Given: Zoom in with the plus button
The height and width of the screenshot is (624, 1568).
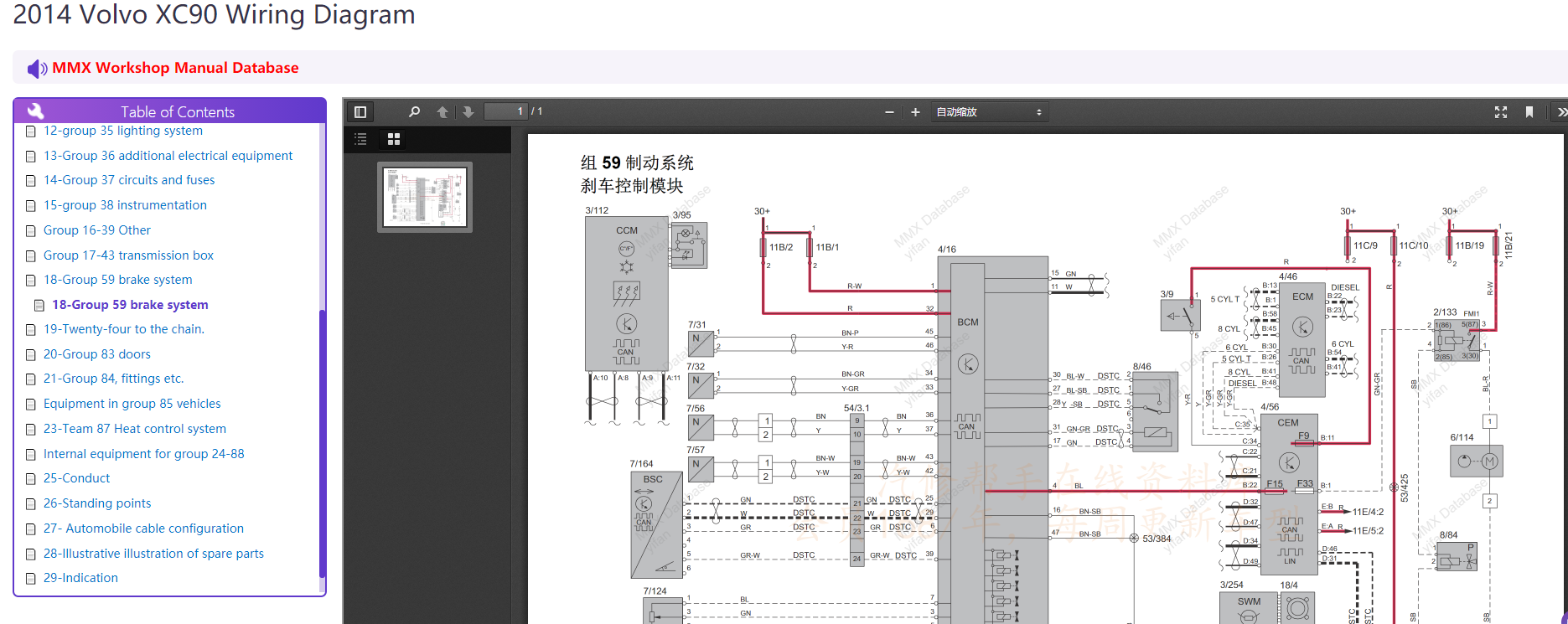Looking at the screenshot, I should pyautogui.click(x=915, y=112).
